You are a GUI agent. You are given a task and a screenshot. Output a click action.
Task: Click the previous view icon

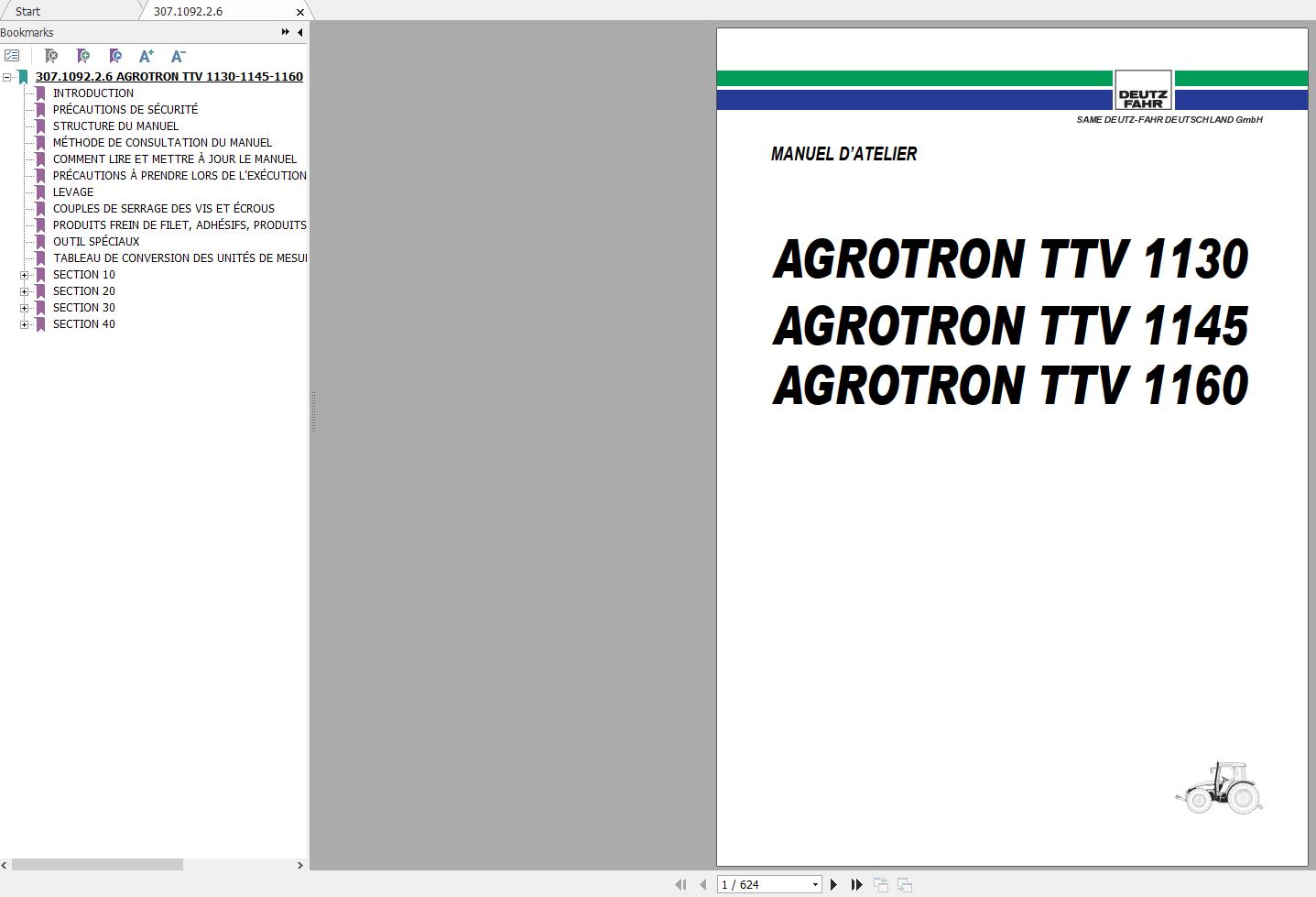tap(881, 884)
